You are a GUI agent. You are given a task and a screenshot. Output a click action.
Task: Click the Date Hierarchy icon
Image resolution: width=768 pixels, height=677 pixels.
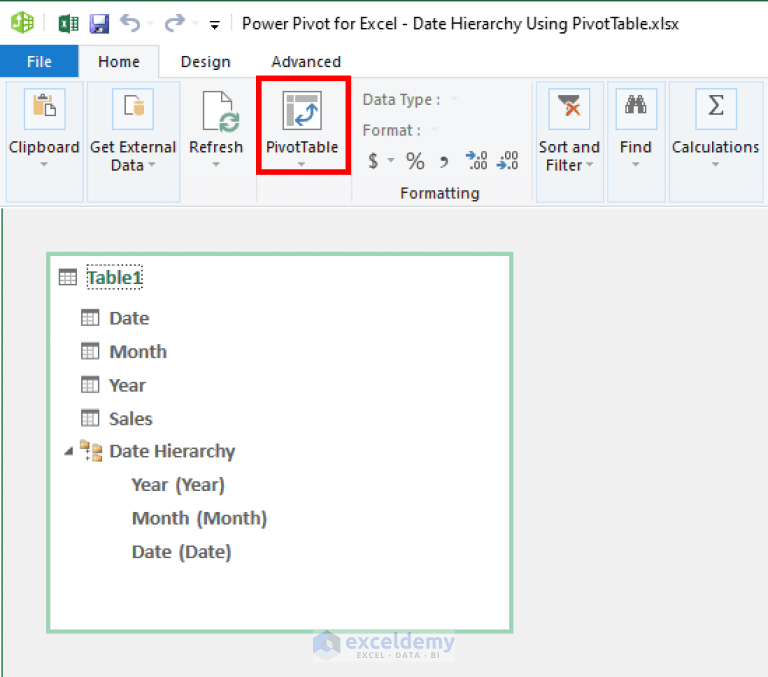click(x=91, y=451)
